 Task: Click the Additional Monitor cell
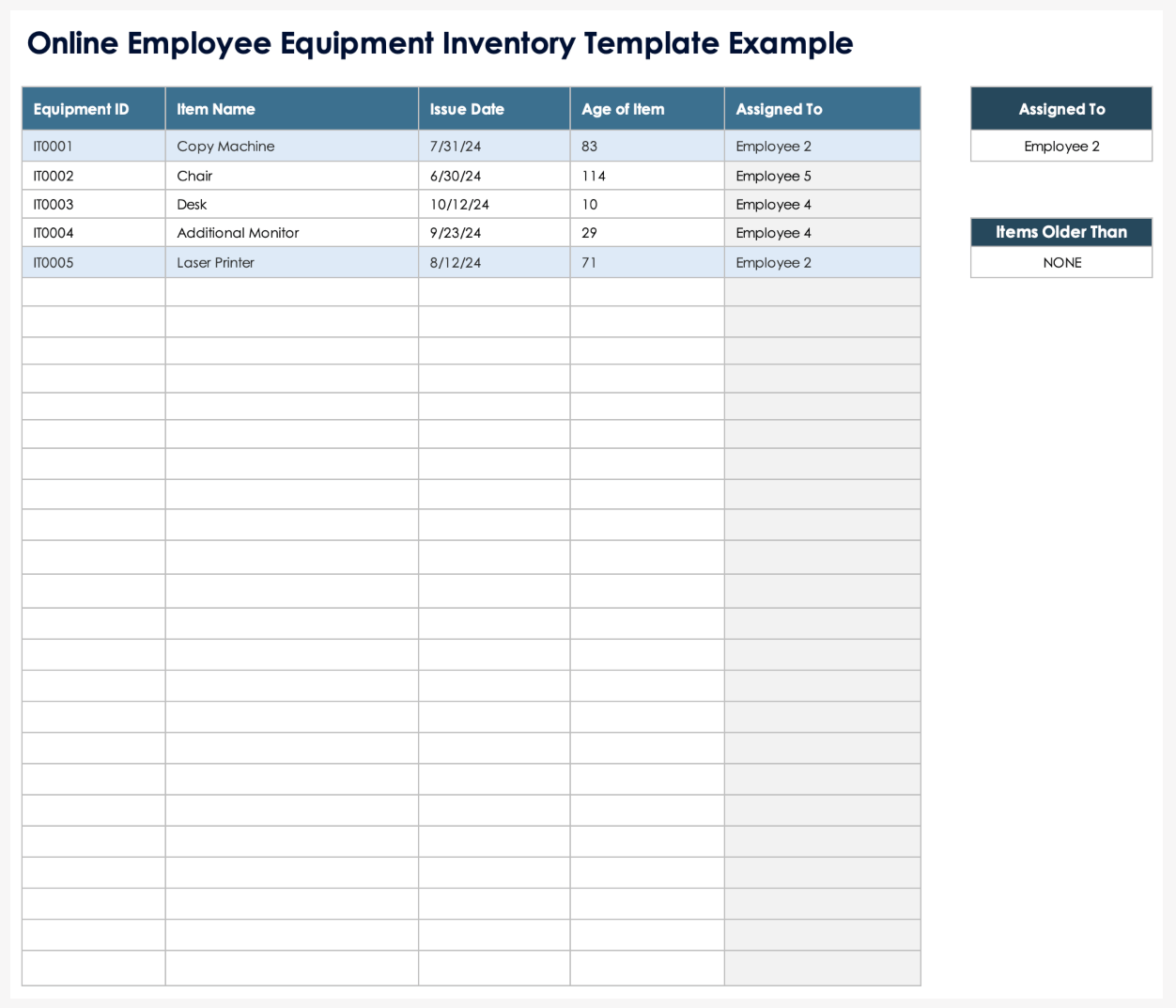coord(291,233)
